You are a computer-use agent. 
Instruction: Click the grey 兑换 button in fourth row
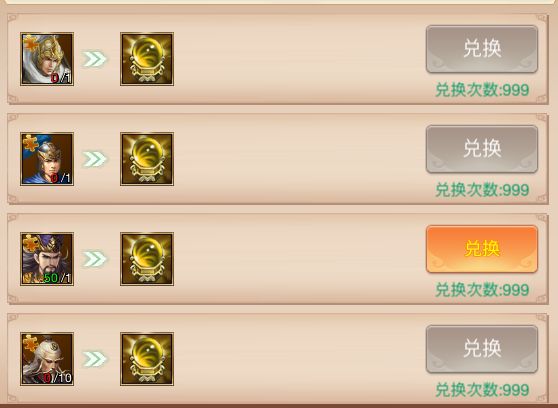point(482,349)
